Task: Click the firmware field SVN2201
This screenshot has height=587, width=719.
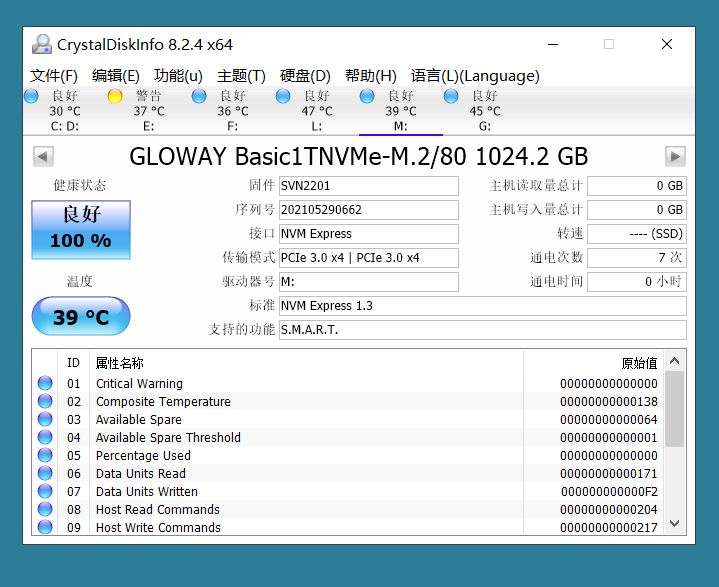Action: (369, 186)
